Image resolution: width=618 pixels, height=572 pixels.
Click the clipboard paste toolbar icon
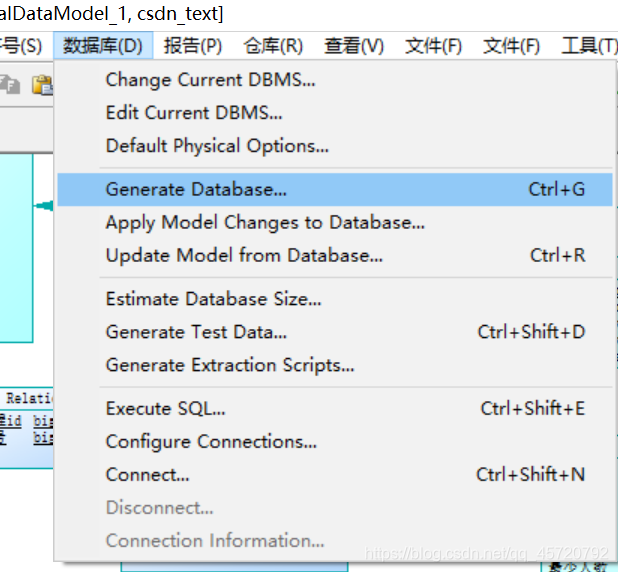(x=42, y=85)
